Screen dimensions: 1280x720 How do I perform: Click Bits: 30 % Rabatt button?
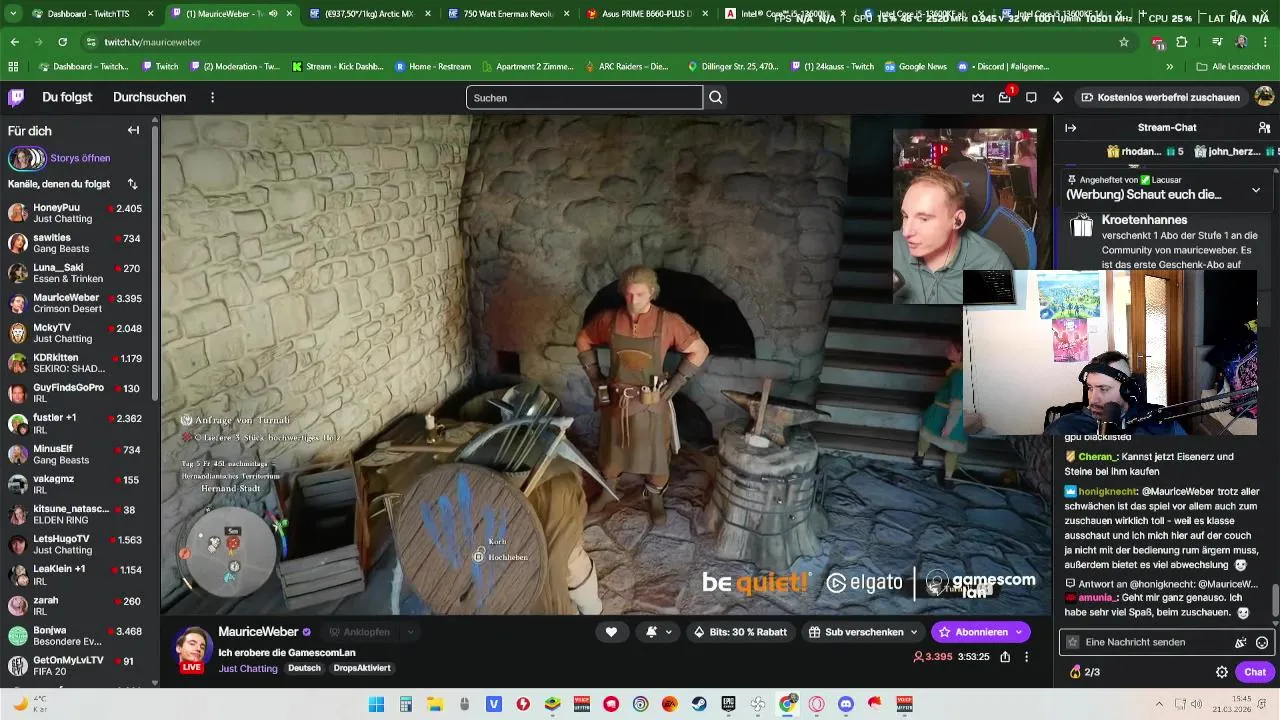[x=742, y=632]
